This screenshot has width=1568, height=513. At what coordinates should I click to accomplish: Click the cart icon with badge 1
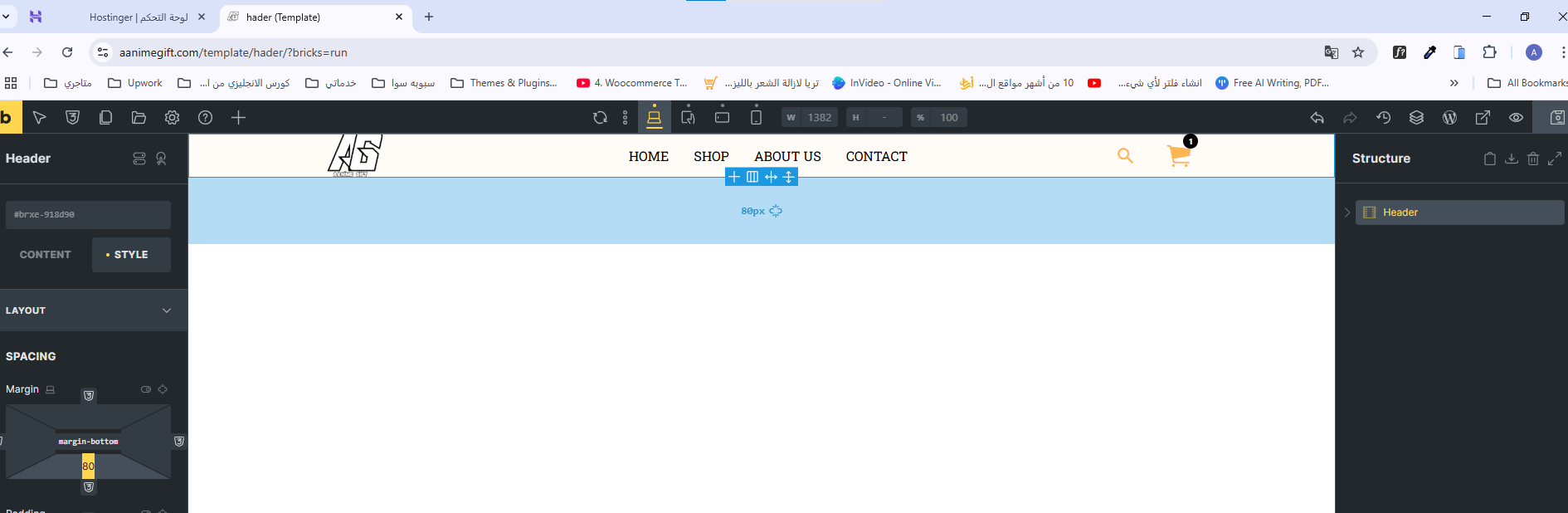tap(1179, 154)
